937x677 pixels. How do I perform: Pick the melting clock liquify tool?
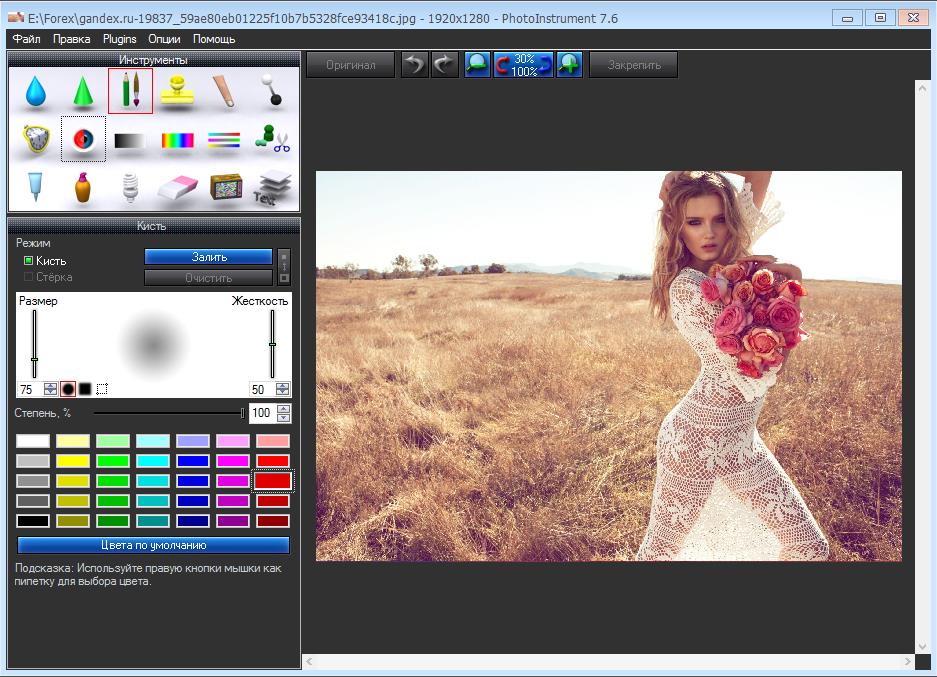(x=36, y=139)
